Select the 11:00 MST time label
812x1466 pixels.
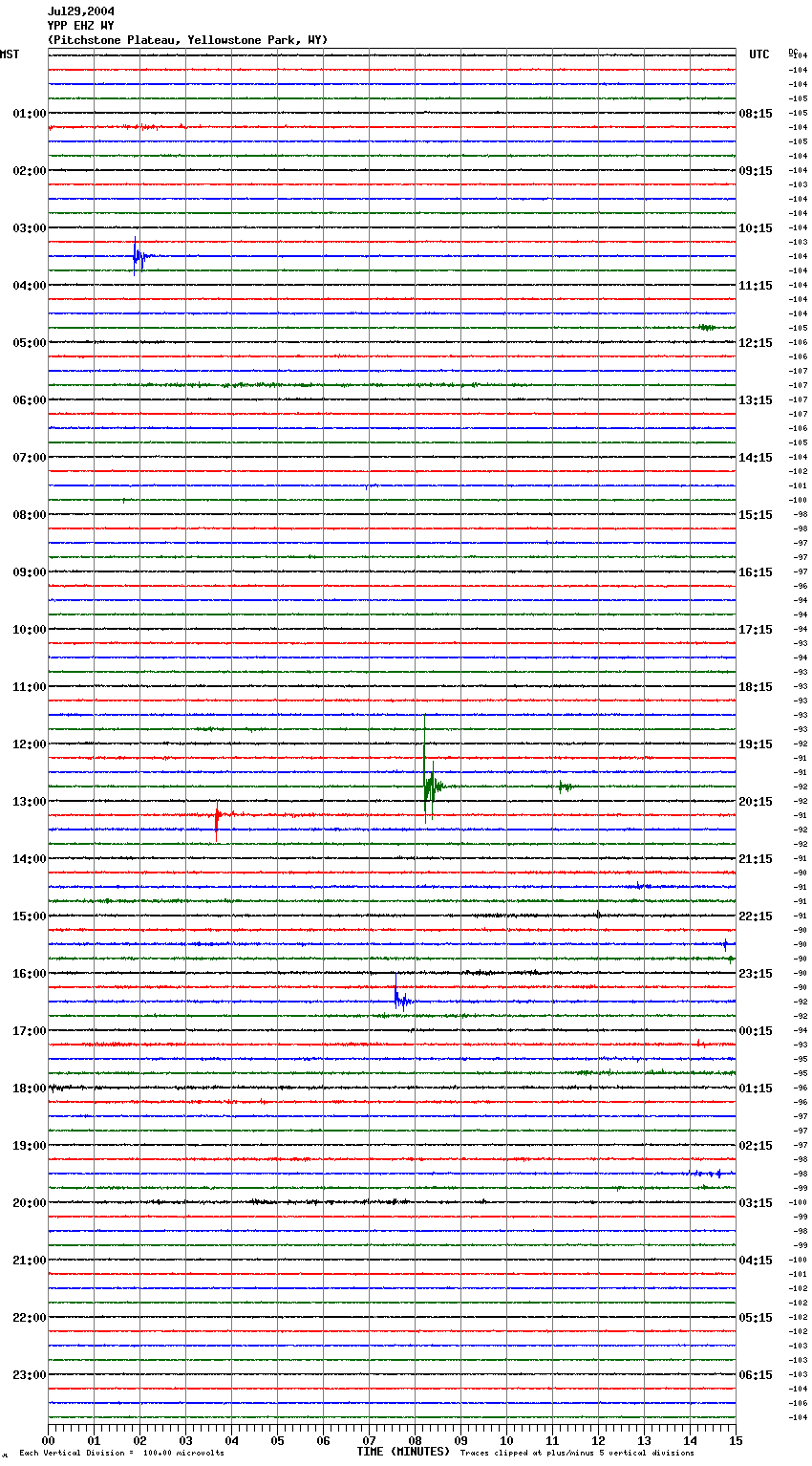click(x=30, y=687)
